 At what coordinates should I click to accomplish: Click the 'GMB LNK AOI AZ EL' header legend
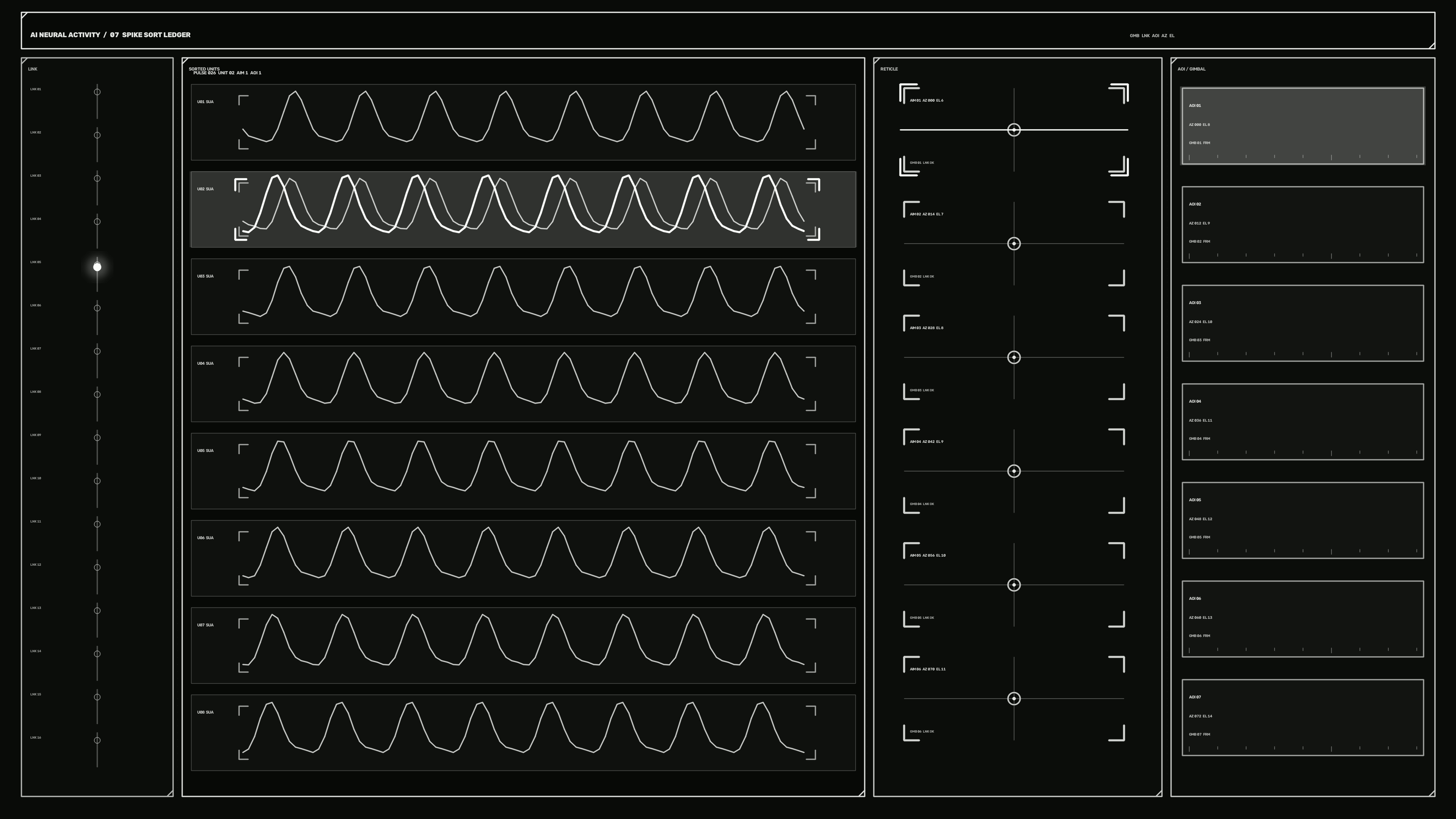tap(1152, 36)
